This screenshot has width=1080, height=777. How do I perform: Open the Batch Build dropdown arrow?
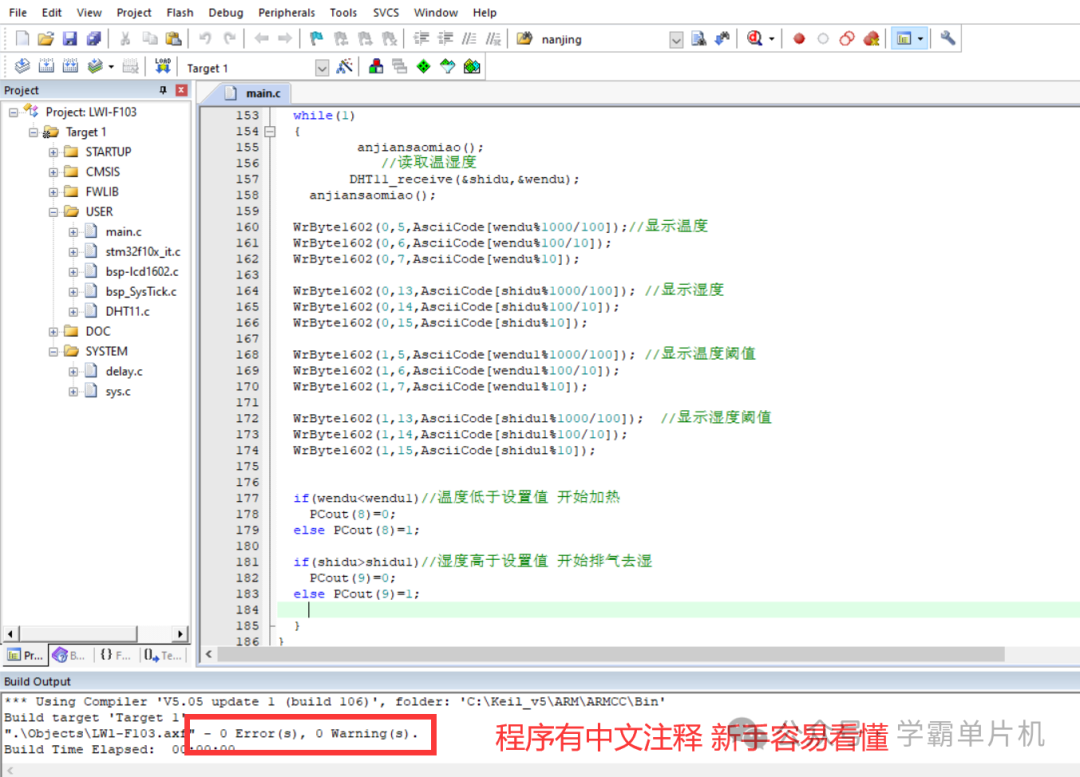(x=111, y=67)
